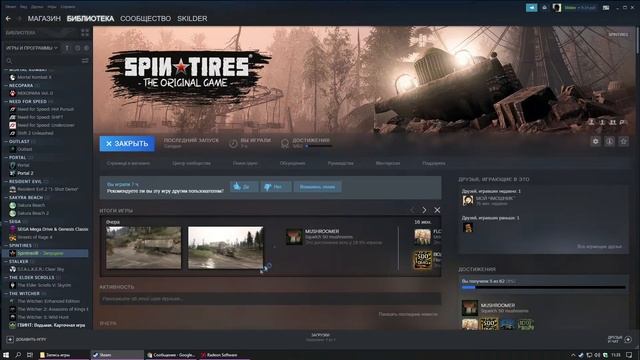
Task: Select The Elder Scrolls V: Skyrim
Action: [45, 285]
